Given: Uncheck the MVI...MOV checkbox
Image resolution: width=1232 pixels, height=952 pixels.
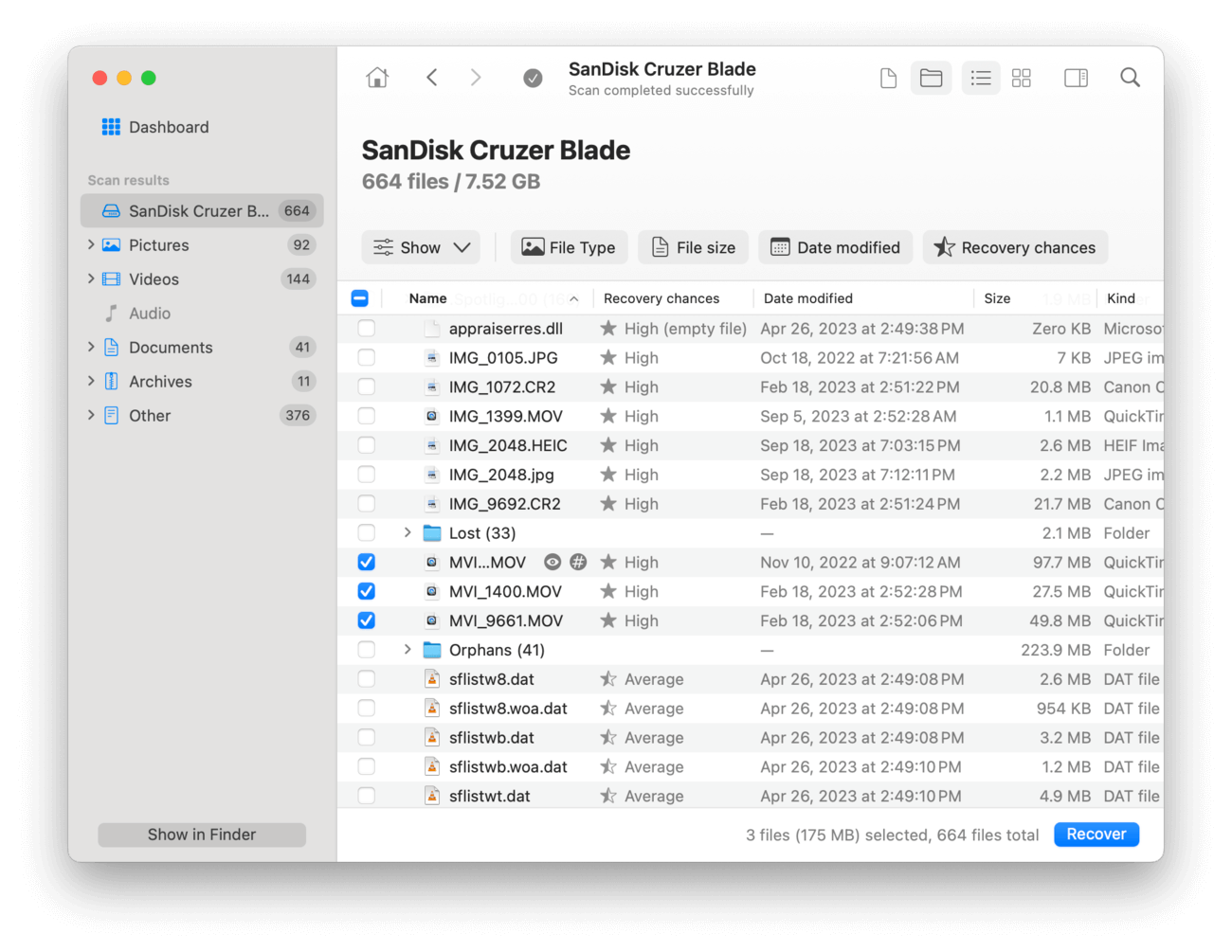Looking at the screenshot, I should 367,562.
